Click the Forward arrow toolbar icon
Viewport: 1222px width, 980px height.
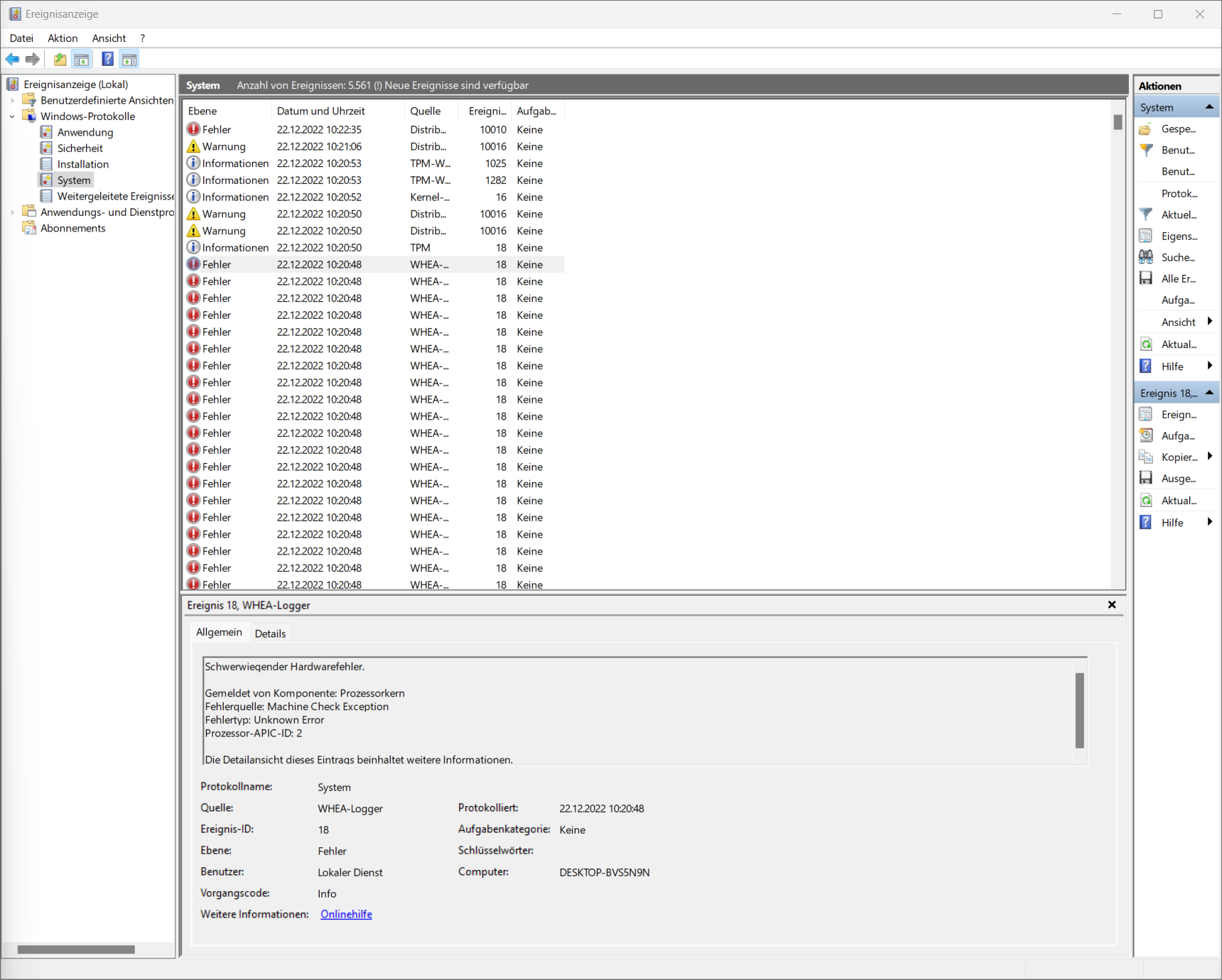coord(33,59)
